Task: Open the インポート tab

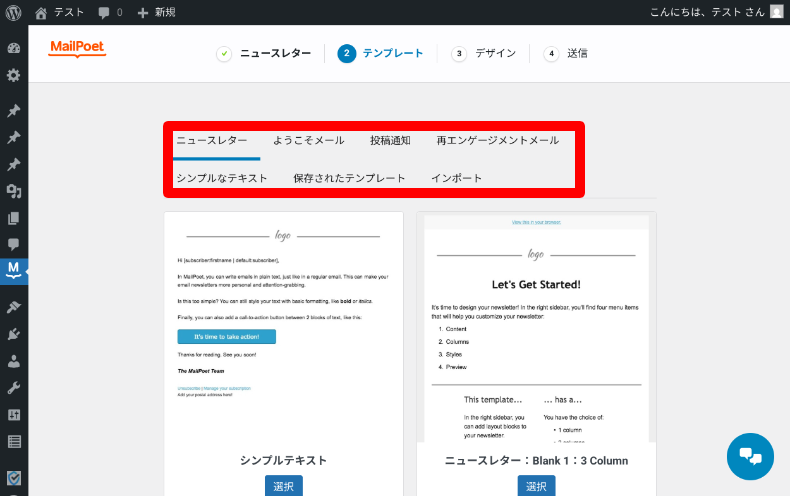Action: [x=456, y=178]
